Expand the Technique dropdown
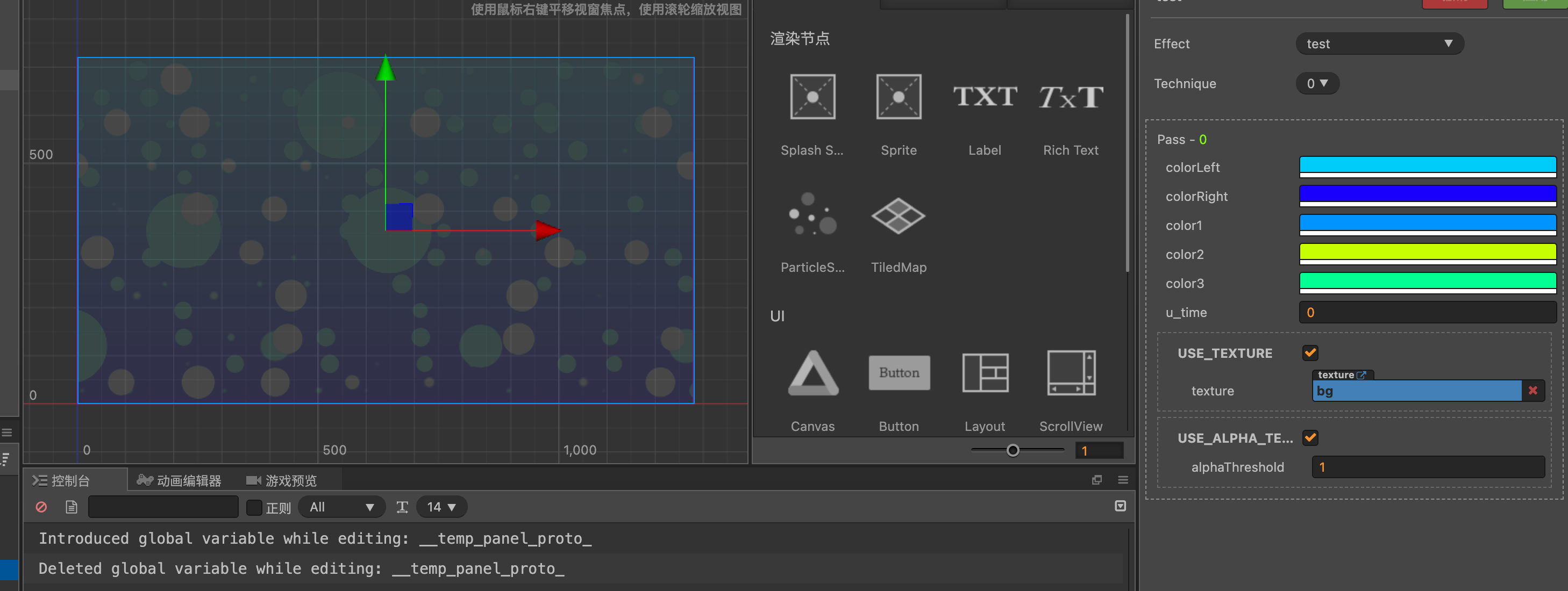1568x591 pixels. tap(1316, 83)
